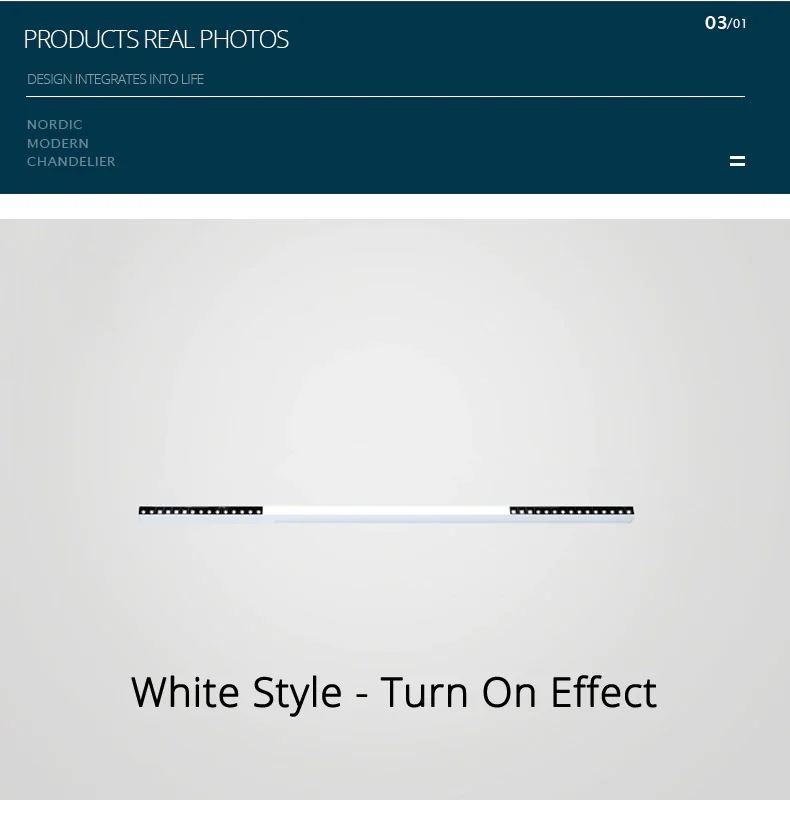
Task: Click the /01 section indicator
Action: tap(737, 24)
